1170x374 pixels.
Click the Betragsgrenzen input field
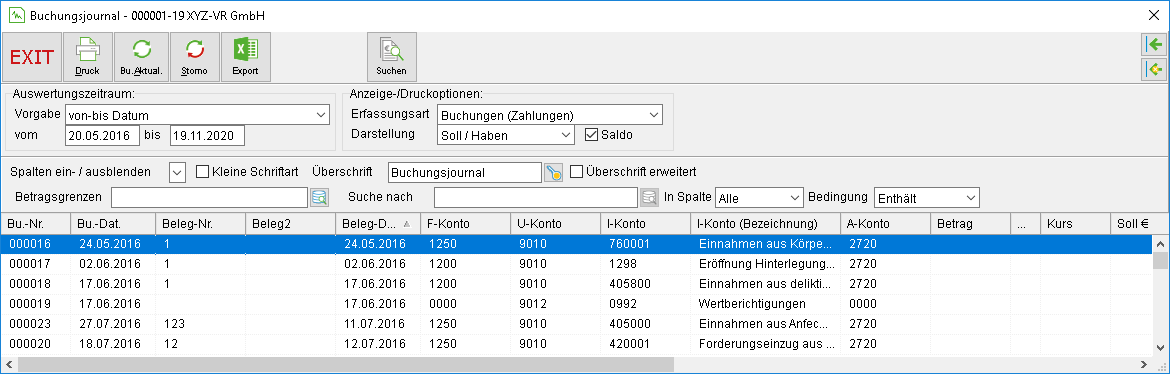pos(209,197)
